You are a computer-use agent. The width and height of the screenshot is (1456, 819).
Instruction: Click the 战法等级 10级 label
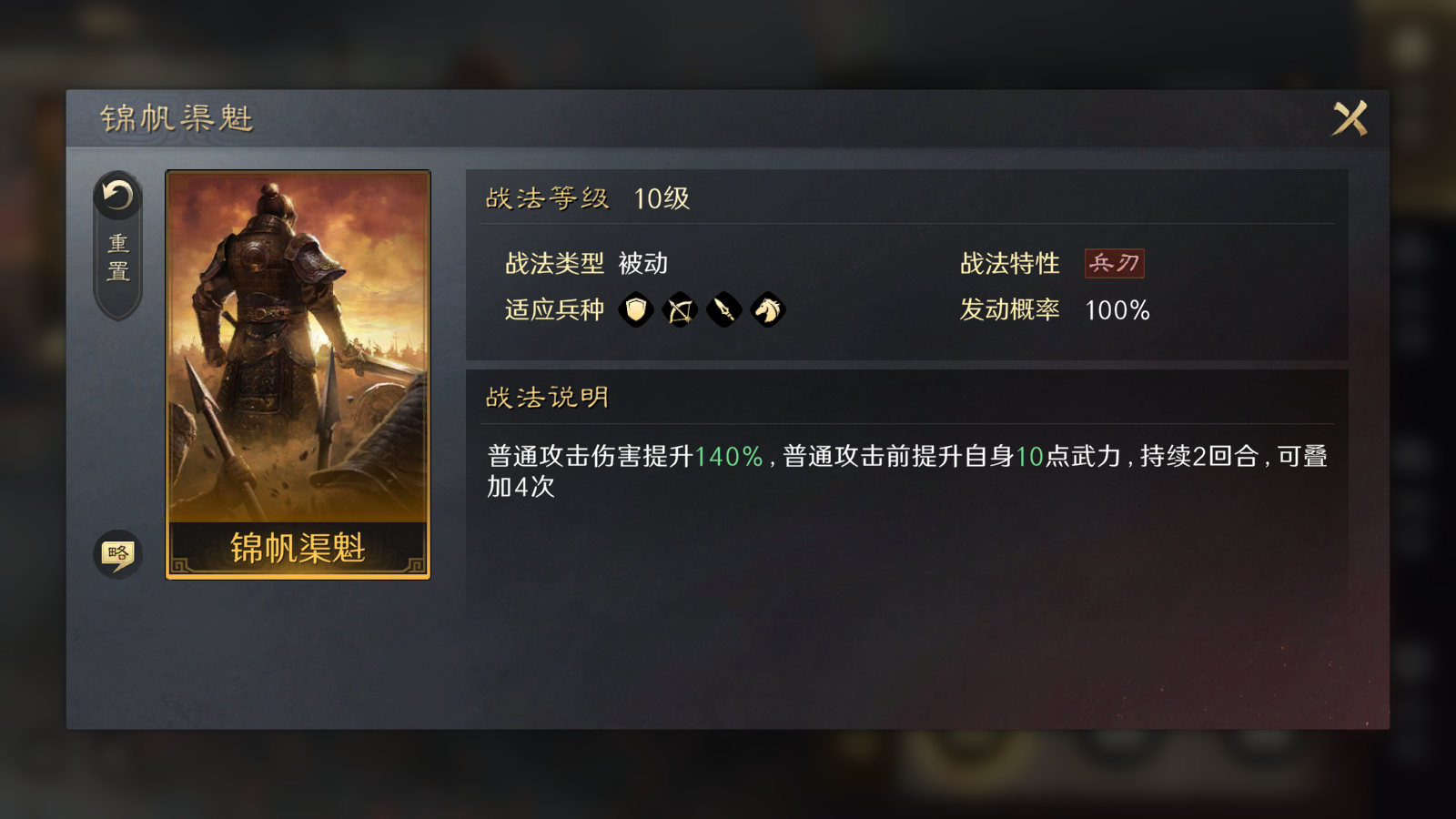[588, 198]
